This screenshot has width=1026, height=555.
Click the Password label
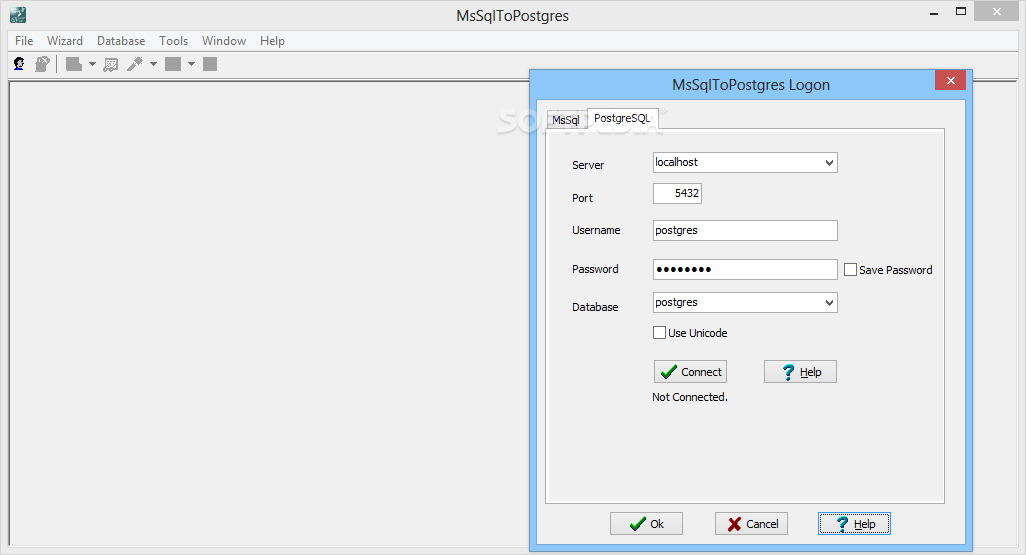pyautogui.click(x=595, y=269)
